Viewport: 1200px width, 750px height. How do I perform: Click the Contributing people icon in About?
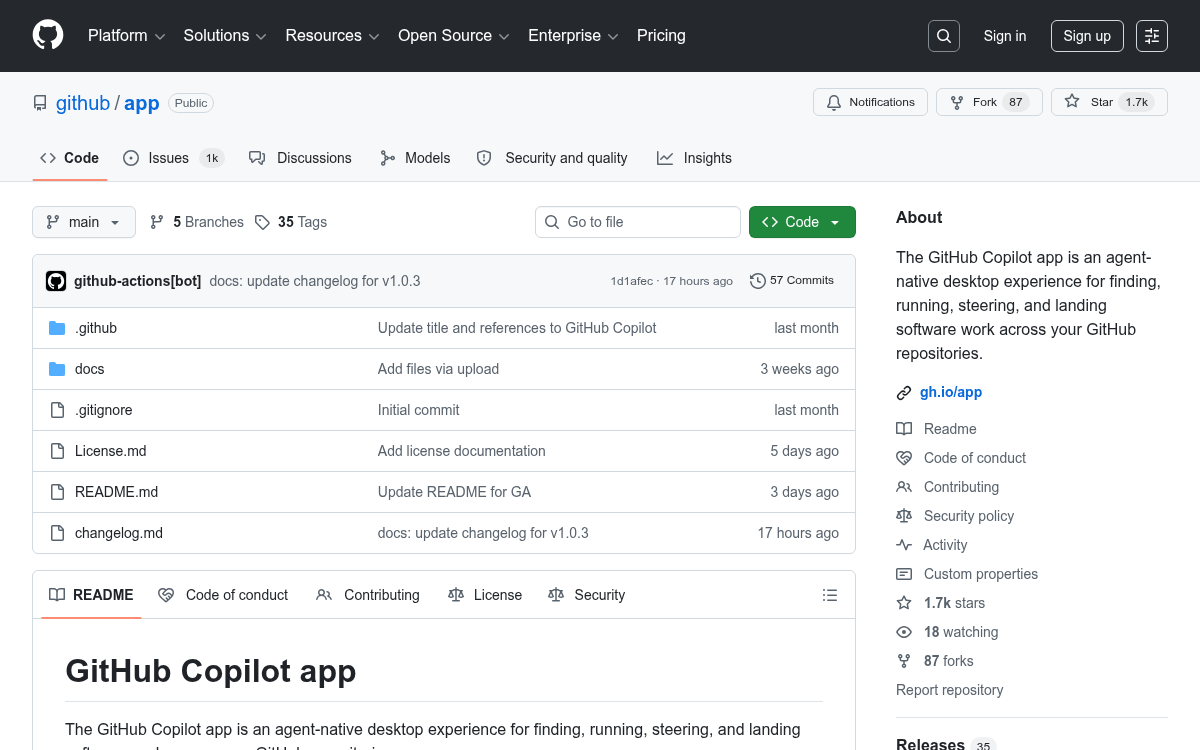pos(904,487)
